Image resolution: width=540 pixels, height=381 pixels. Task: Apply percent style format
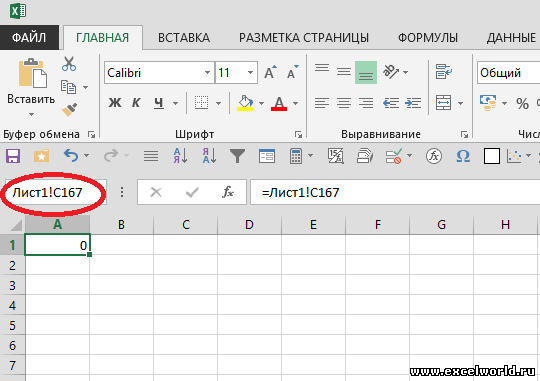click(522, 103)
